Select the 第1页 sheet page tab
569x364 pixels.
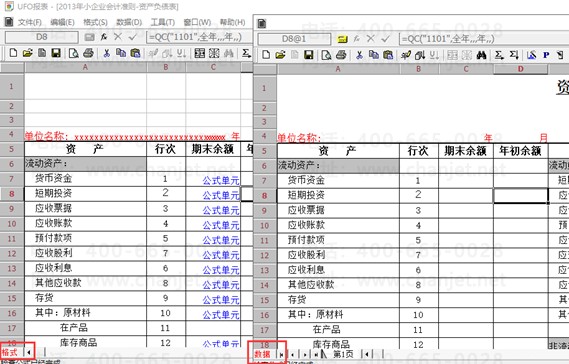point(343,354)
